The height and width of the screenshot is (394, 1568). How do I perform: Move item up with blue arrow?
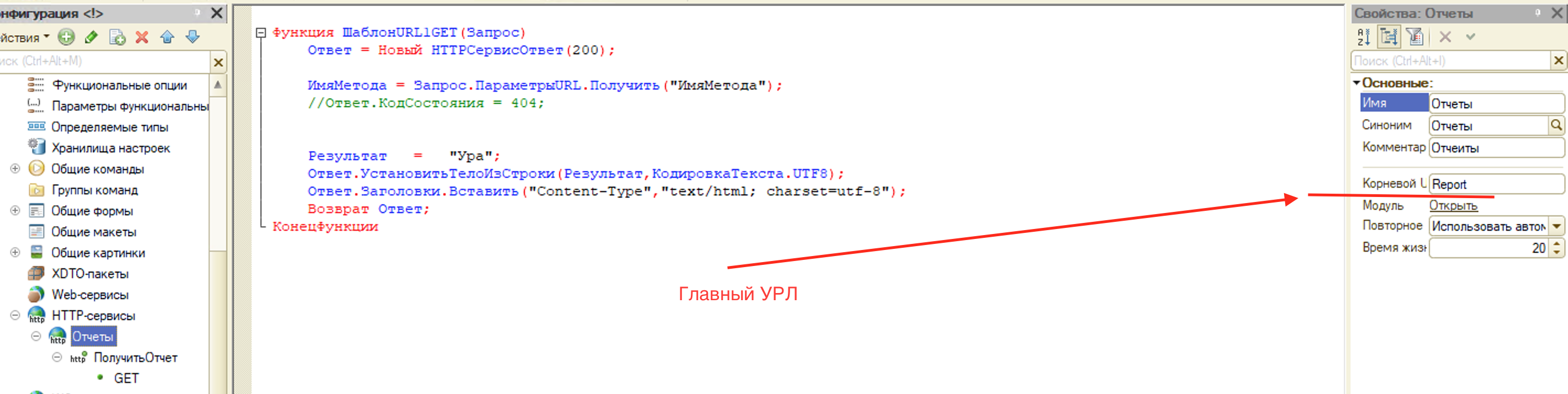(x=168, y=37)
